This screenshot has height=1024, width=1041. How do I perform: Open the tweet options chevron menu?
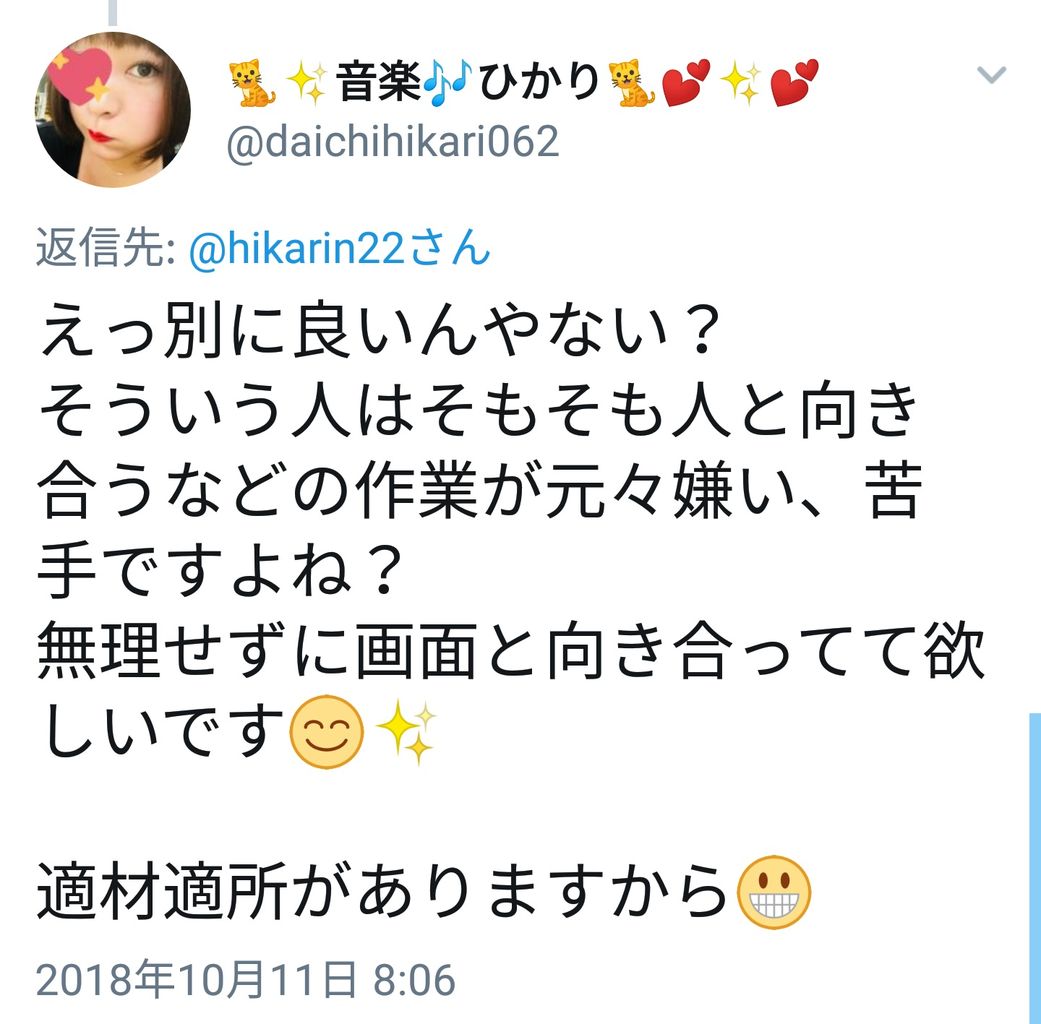click(991, 74)
